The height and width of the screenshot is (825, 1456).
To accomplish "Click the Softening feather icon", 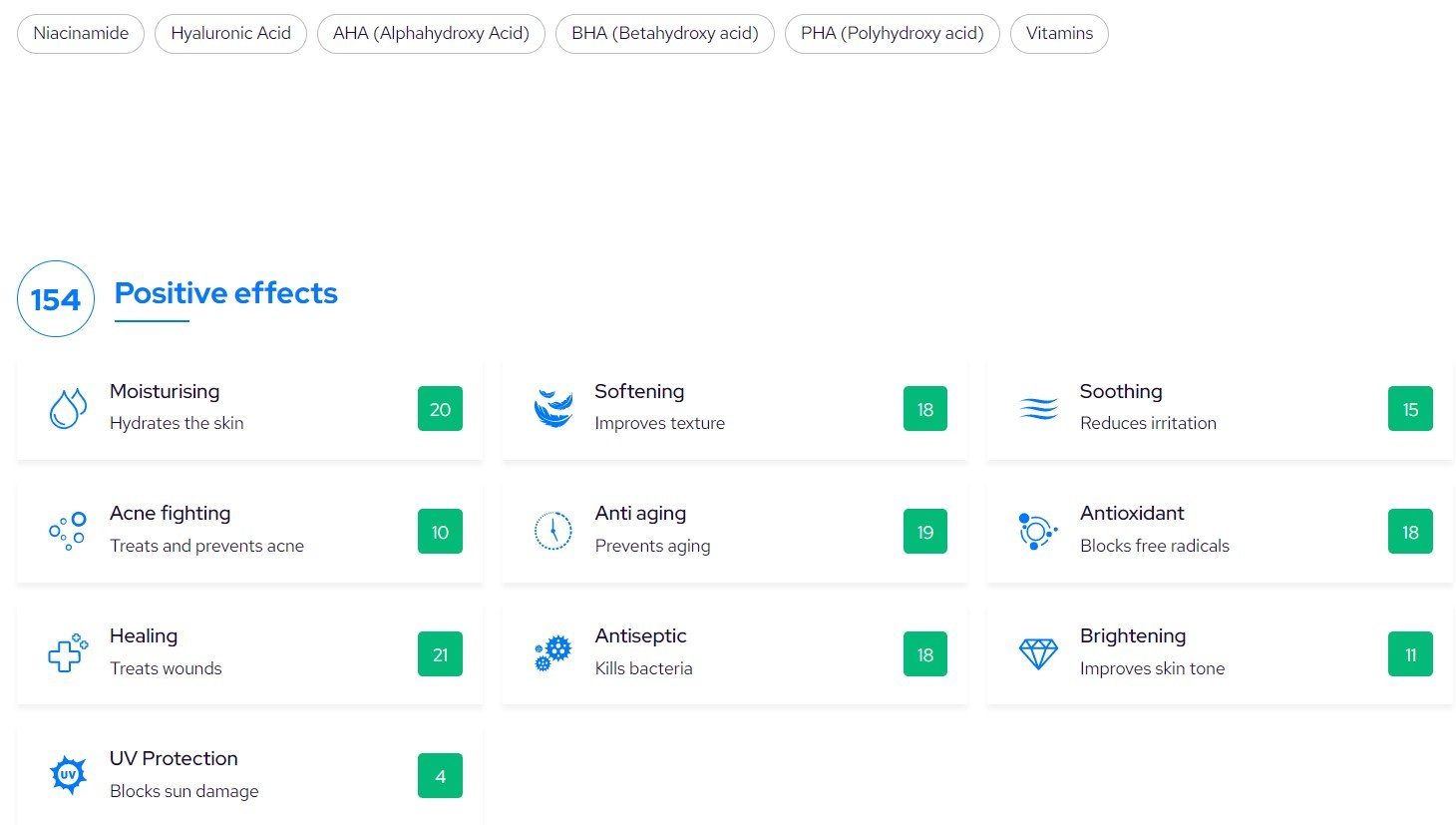I will coord(552,409).
